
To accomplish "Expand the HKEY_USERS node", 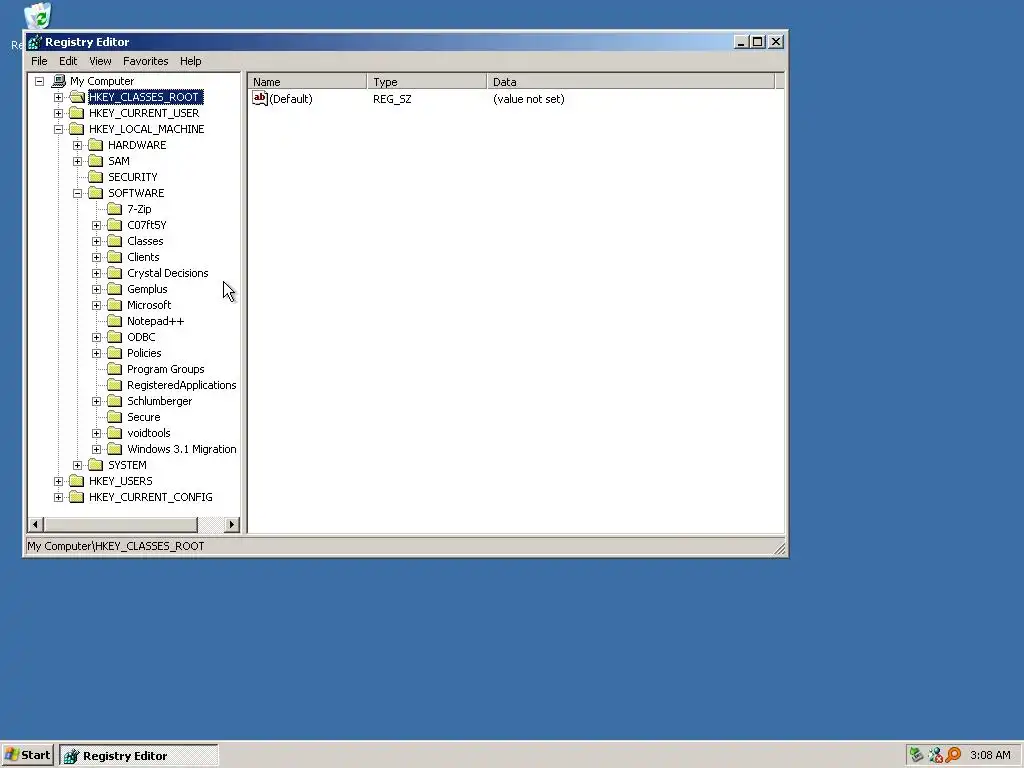I will pos(58,481).
